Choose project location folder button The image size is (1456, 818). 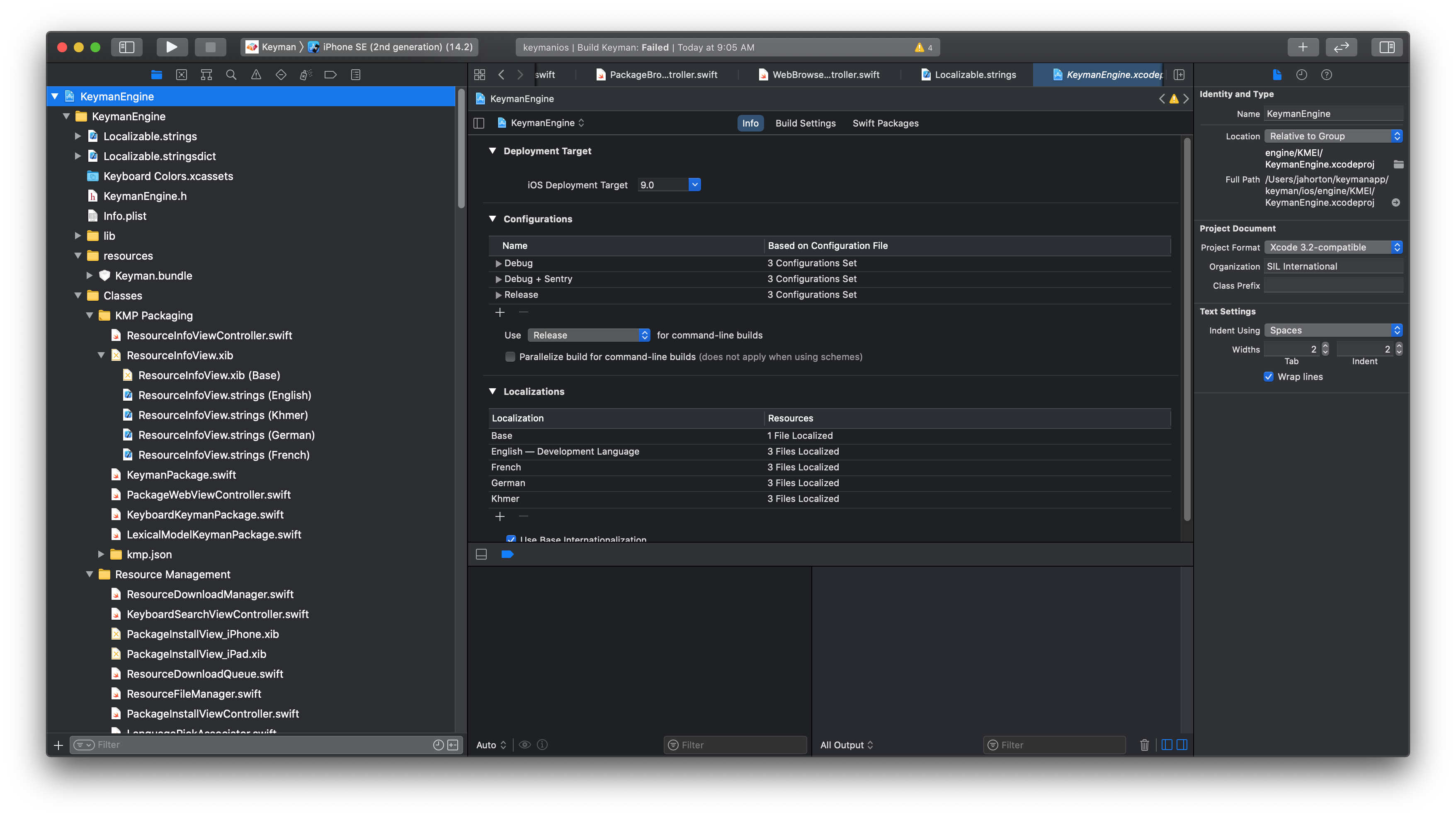click(x=1398, y=165)
